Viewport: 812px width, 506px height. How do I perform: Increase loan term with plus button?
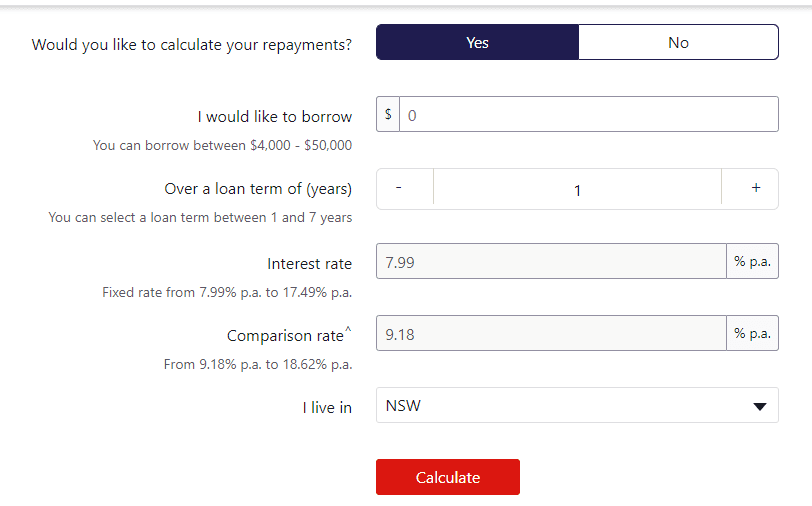(755, 188)
